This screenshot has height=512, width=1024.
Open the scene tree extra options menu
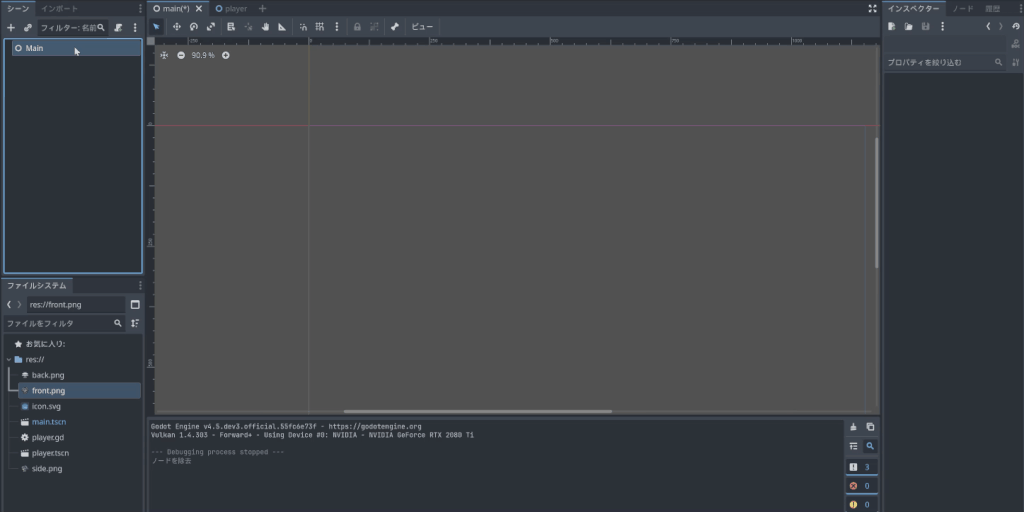click(x=135, y=27)
